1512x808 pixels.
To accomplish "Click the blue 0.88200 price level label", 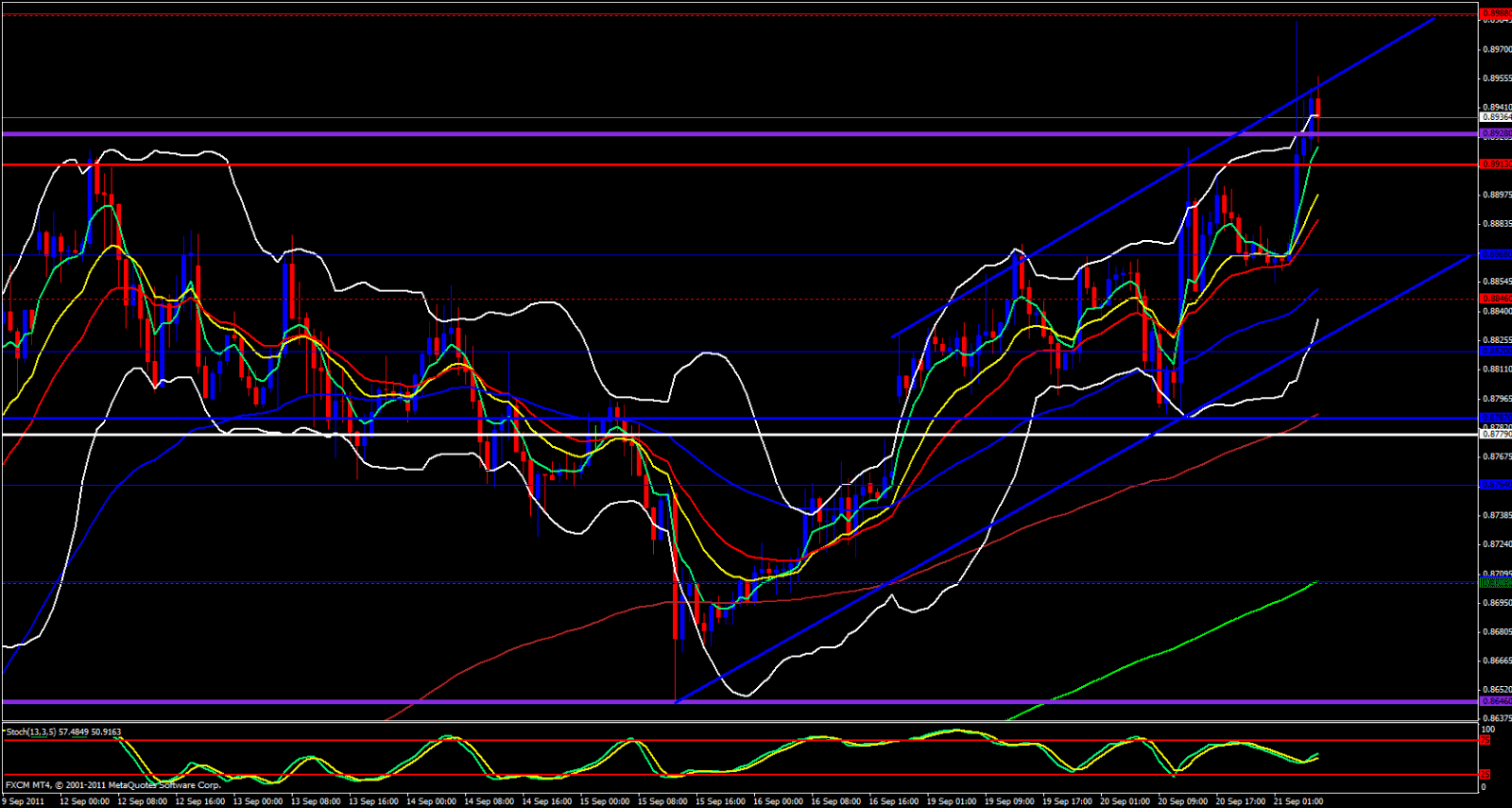I will coord(1495,351).
